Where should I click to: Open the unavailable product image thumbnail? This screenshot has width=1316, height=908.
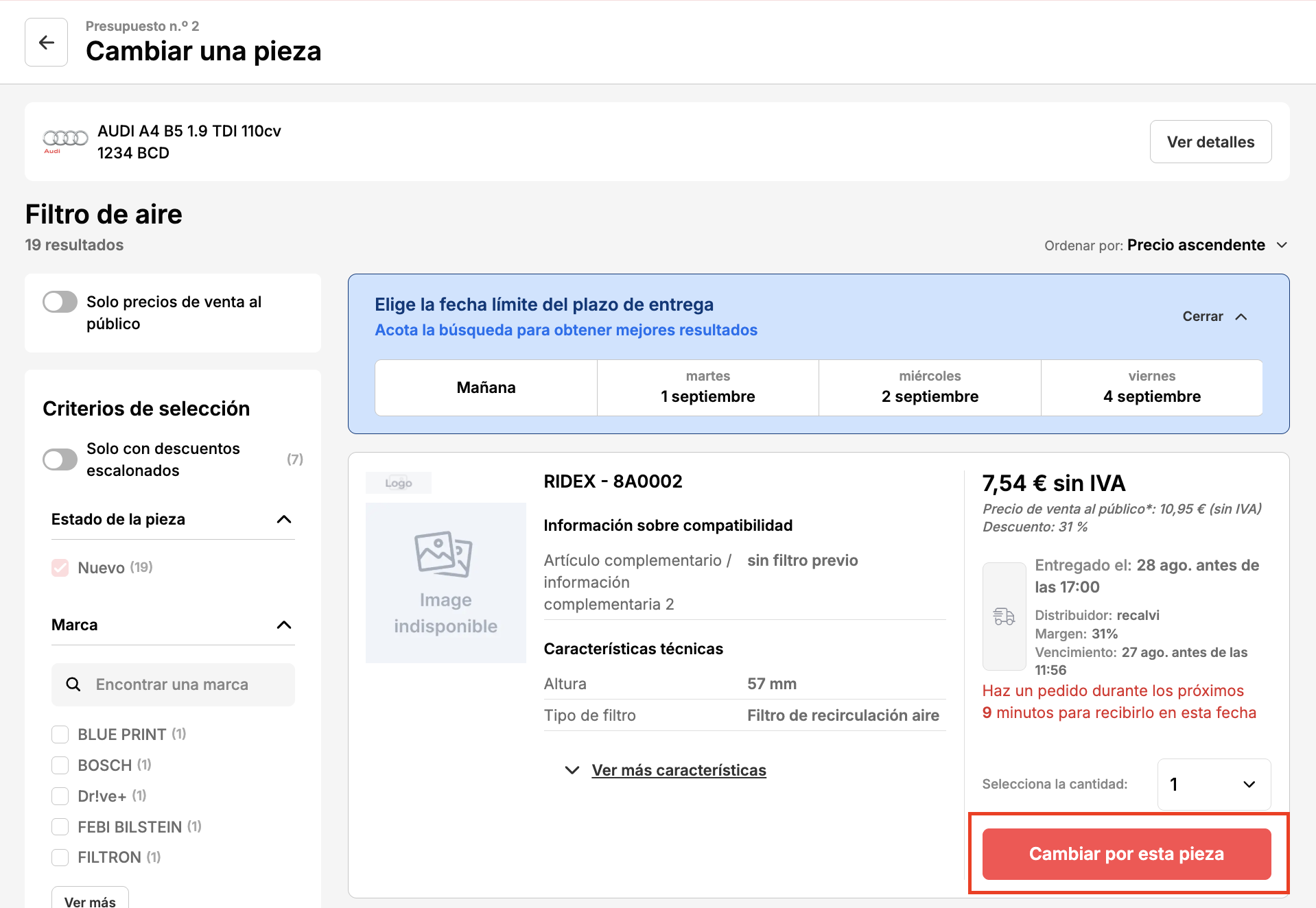tap(446, 583)
